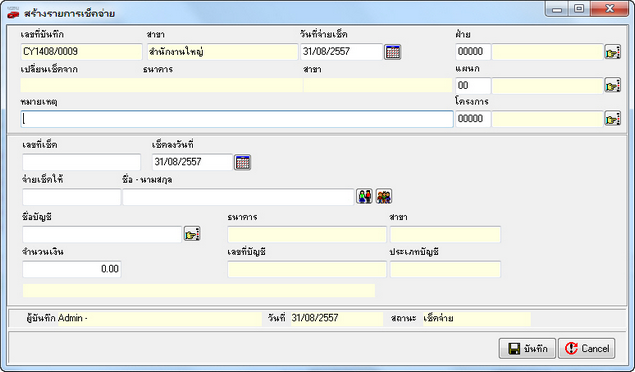Open two-person payee lookup icon
This screenshot has height=372, width=635.
tap(364, 197)
